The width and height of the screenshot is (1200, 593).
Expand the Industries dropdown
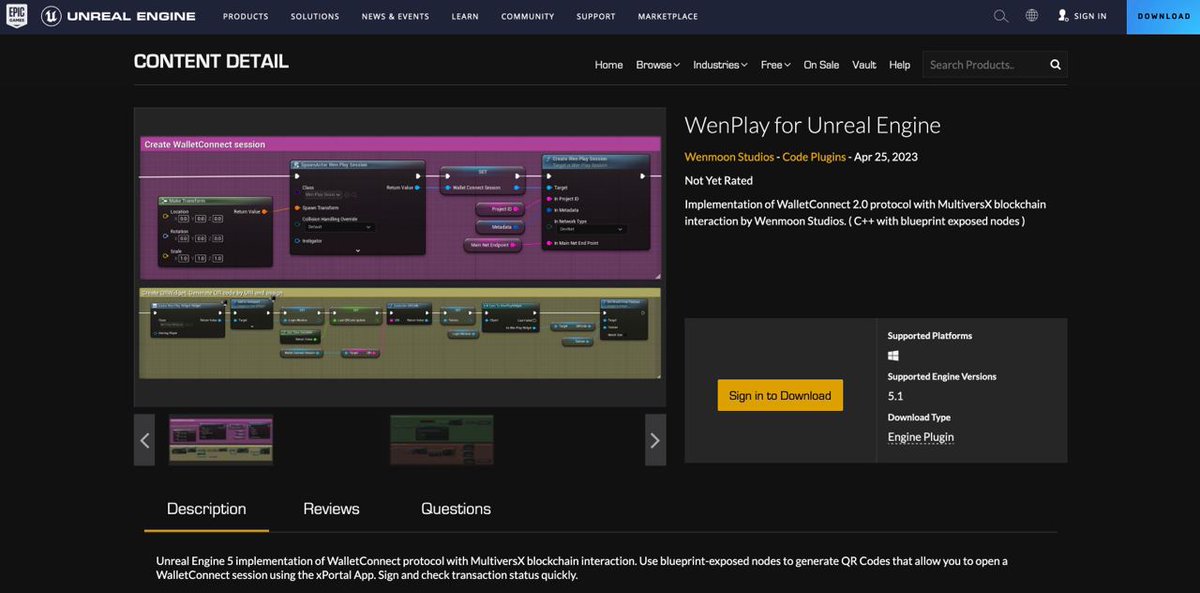721,65
